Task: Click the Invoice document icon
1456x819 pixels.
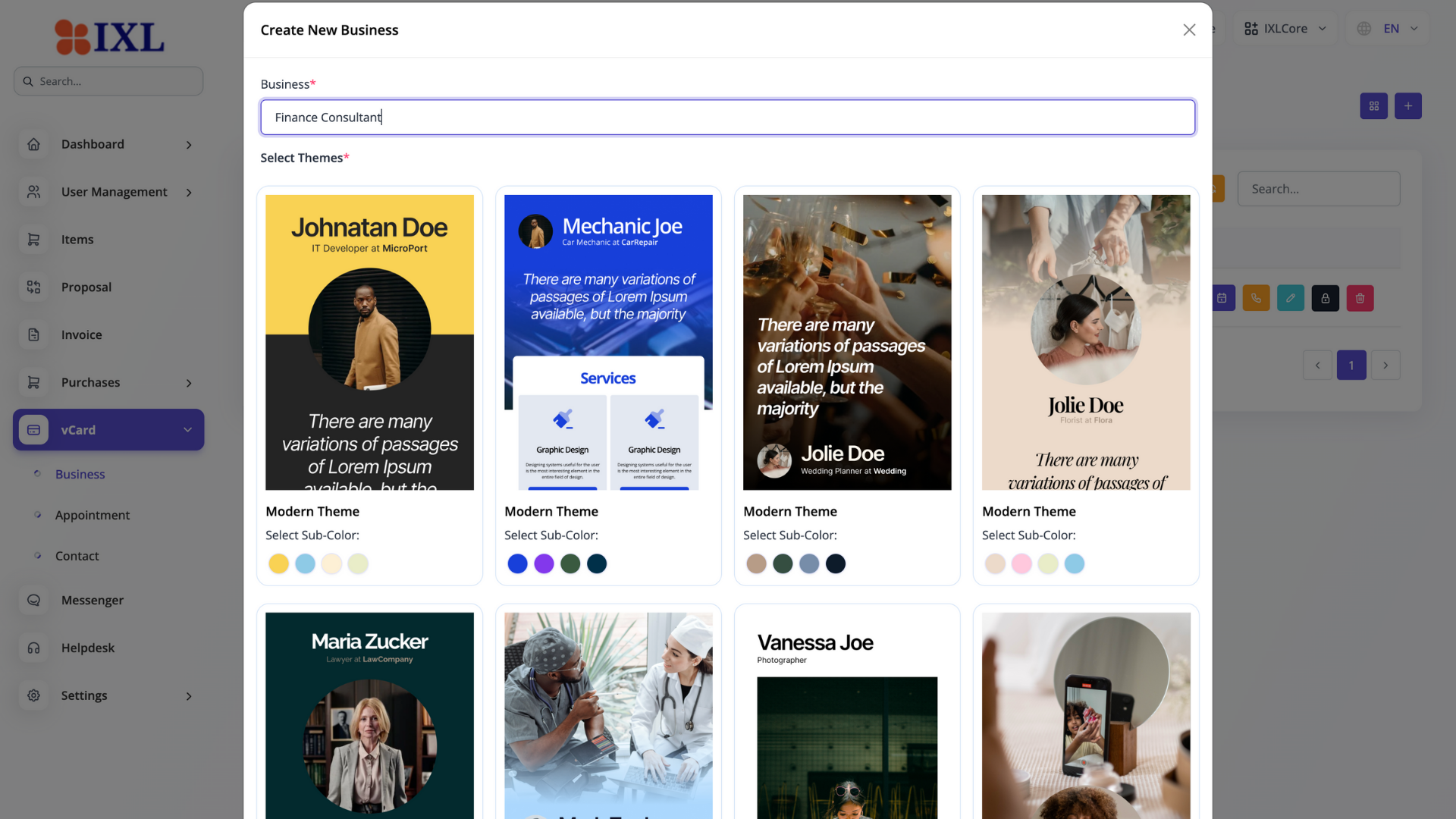Action: (33, 334)
